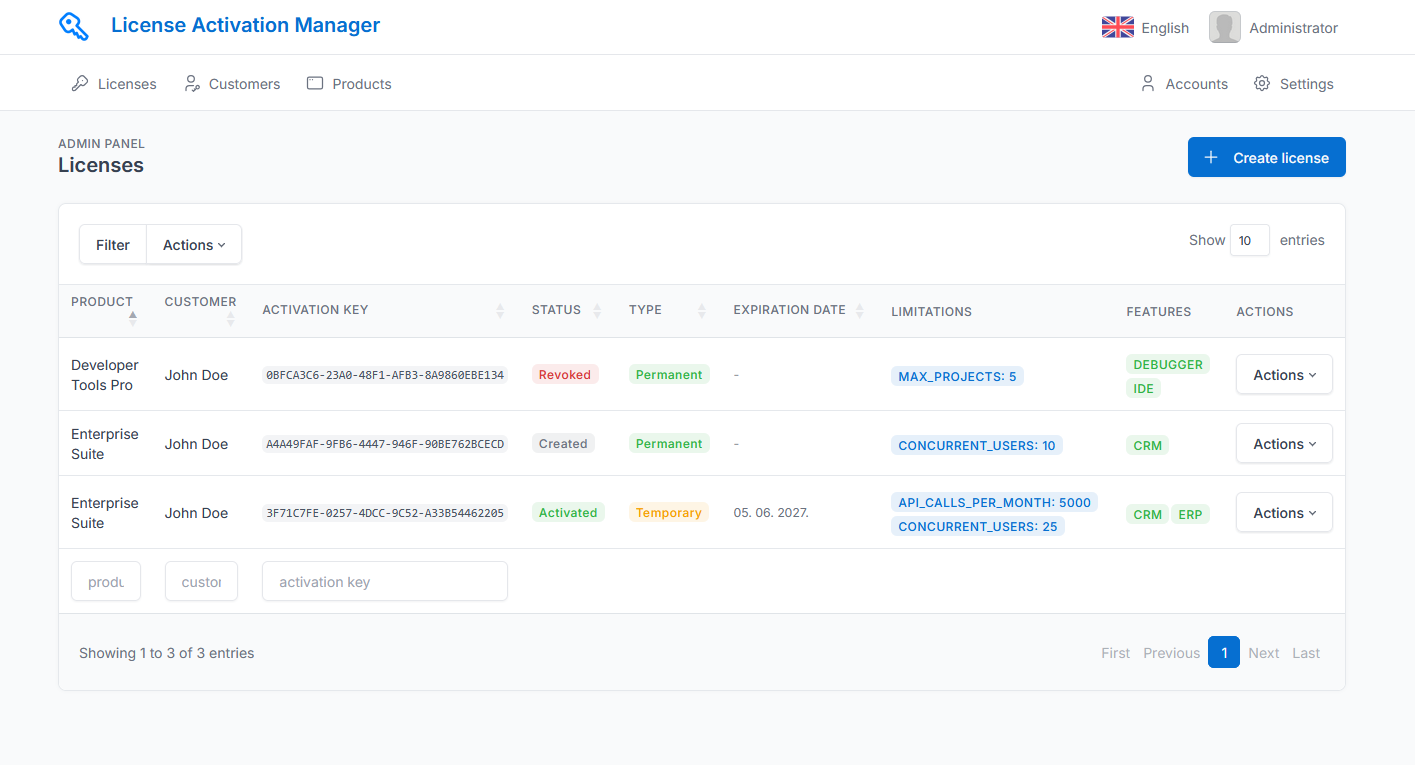Sort by Status column arrows
Viewport: 1415px width, 765px height.
click(597, 311)
